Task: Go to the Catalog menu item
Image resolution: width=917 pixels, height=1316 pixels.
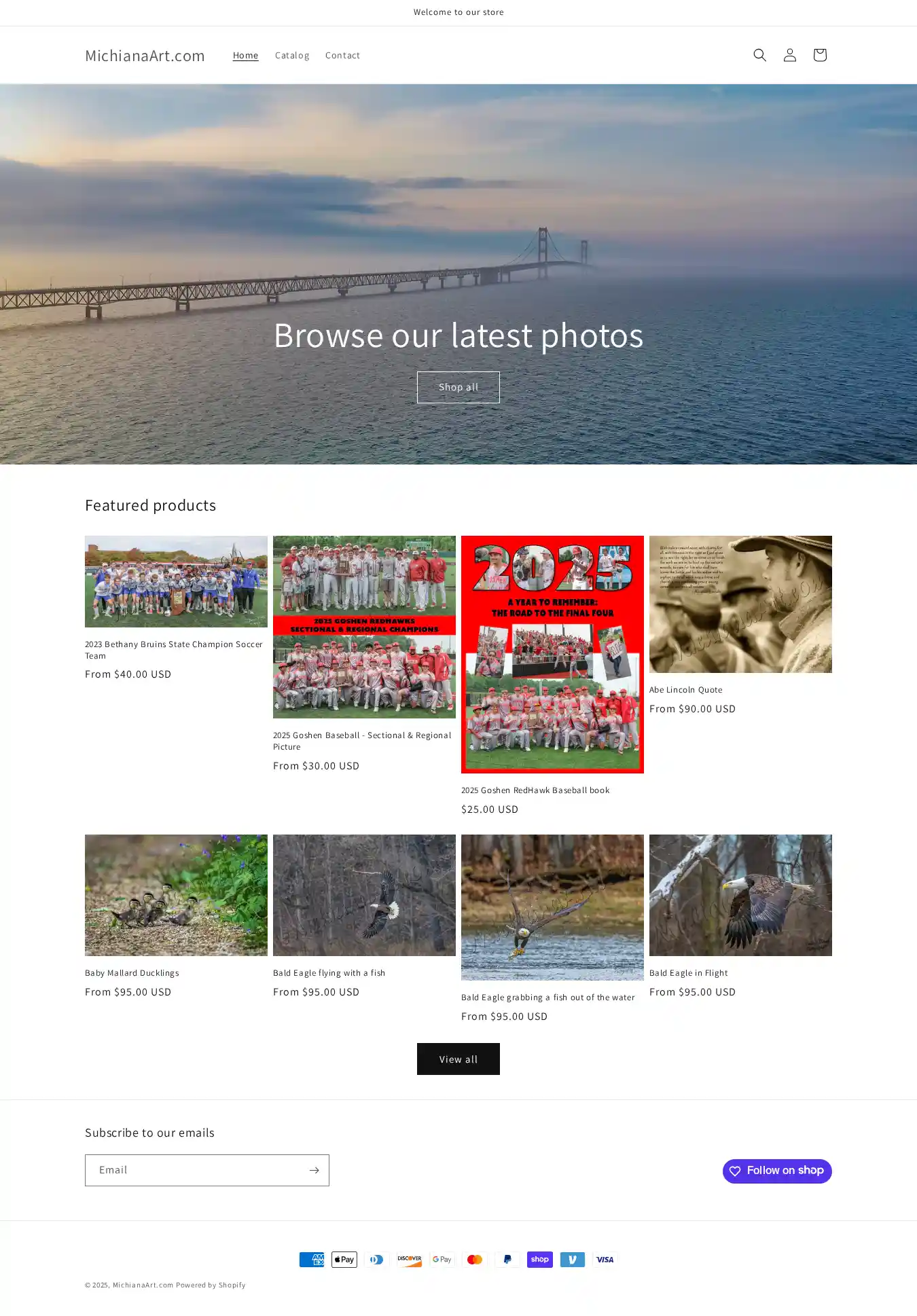Action: tap(292, 56)
